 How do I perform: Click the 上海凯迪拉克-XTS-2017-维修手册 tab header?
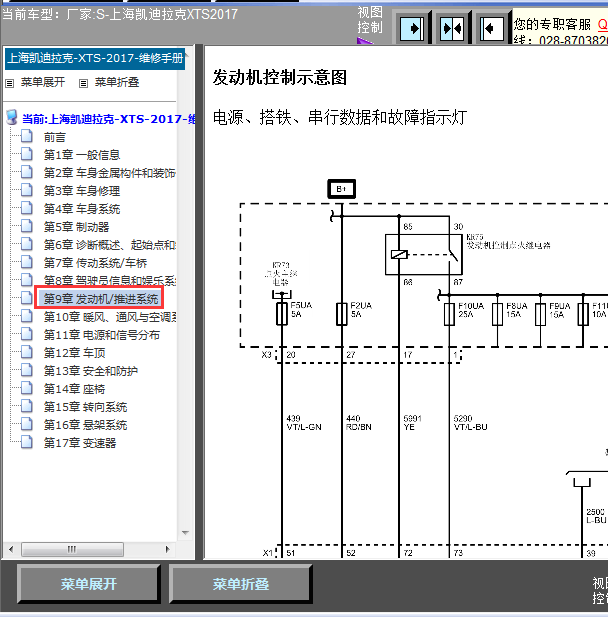point(95,59)
